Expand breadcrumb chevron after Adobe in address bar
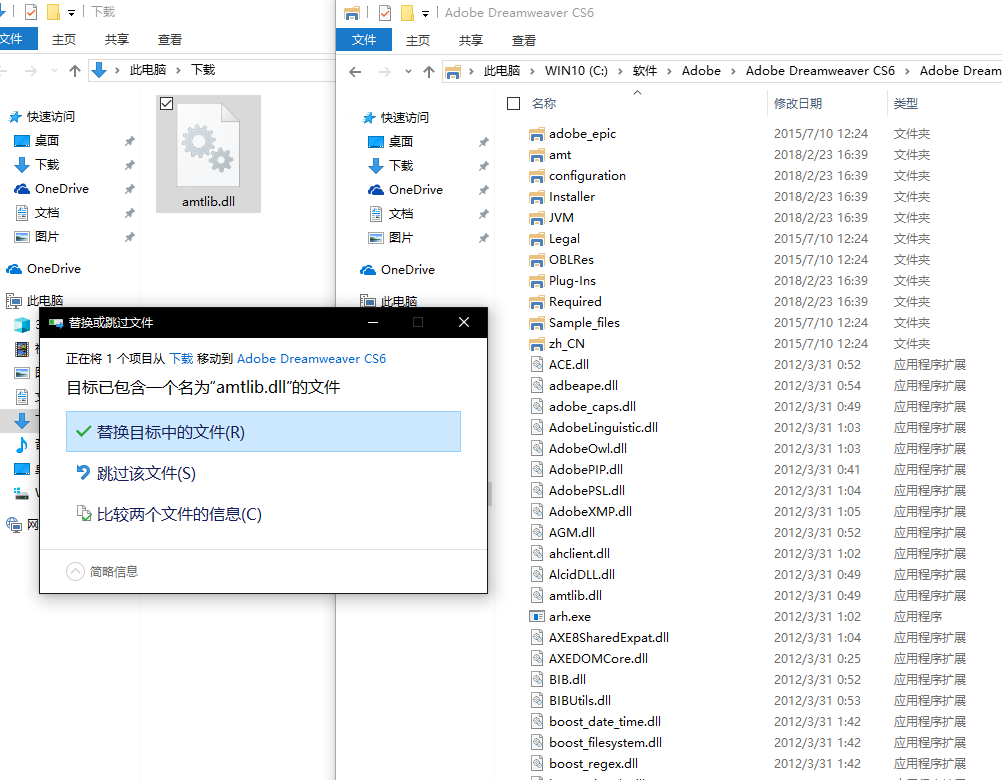Viewport: 1002px width, 780px height. pos(733,71)
